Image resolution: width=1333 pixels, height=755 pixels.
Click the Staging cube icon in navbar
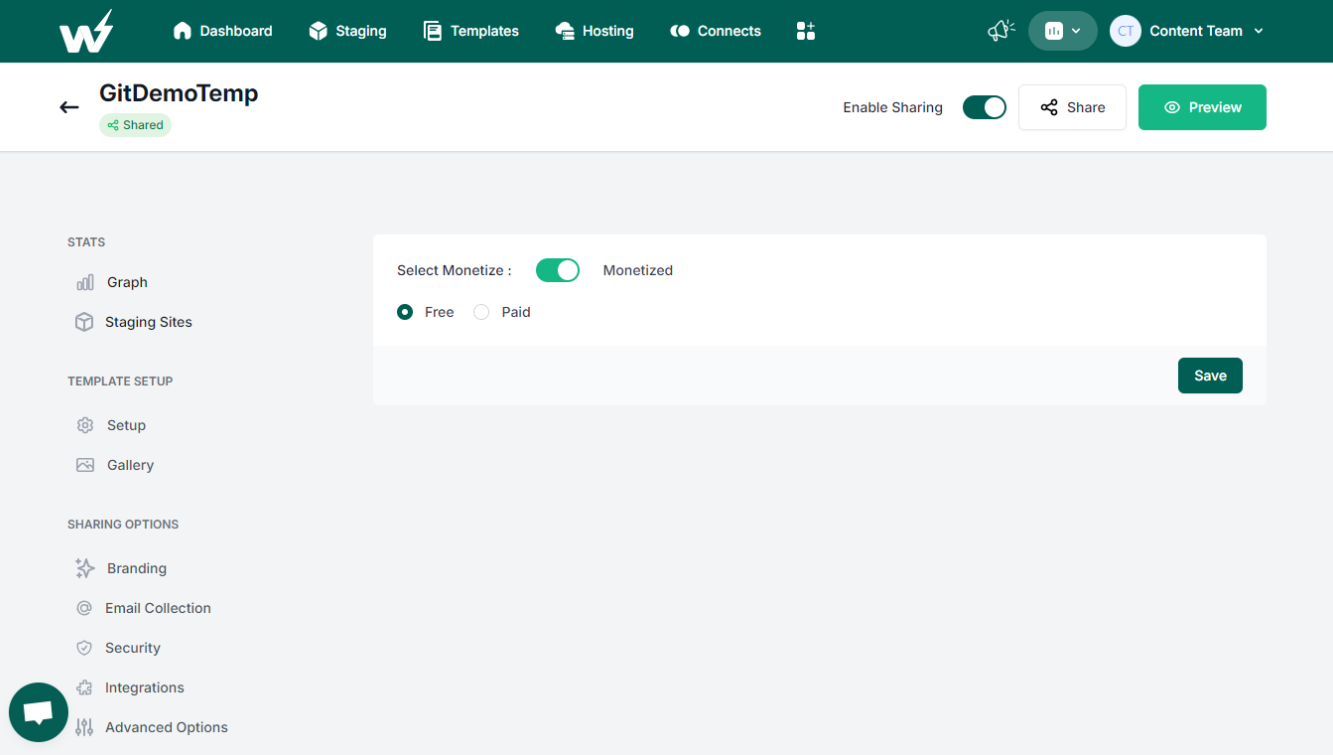[318, 31]
